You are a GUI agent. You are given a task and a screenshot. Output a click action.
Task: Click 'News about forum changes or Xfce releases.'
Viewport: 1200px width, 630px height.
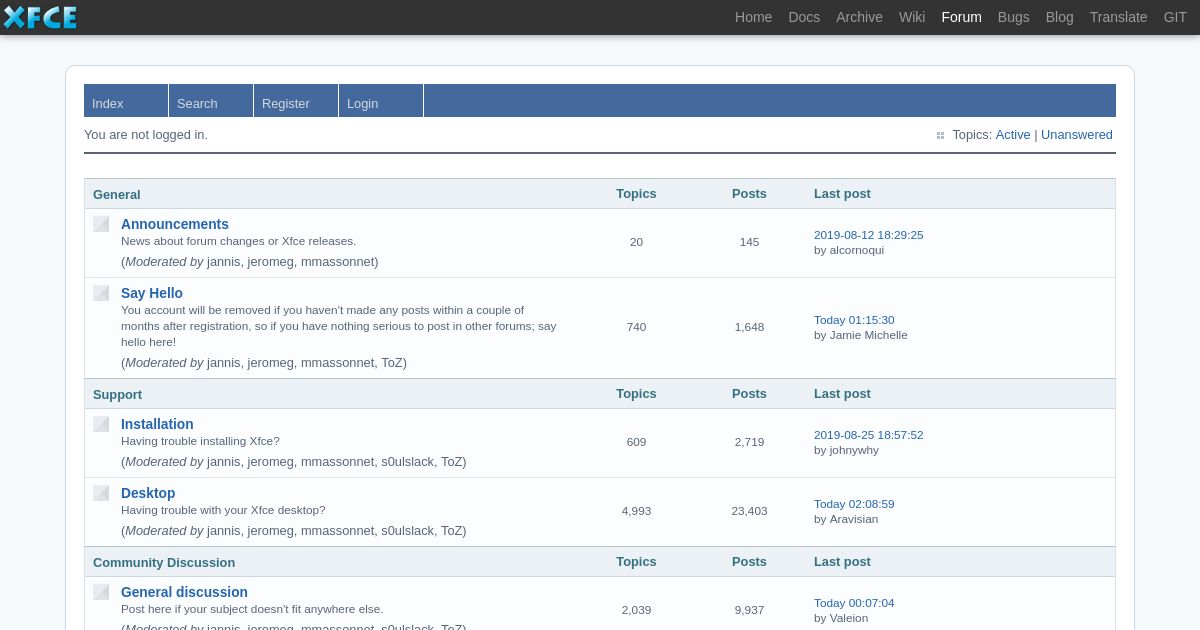pyautogui.click(x=238, y=241)
